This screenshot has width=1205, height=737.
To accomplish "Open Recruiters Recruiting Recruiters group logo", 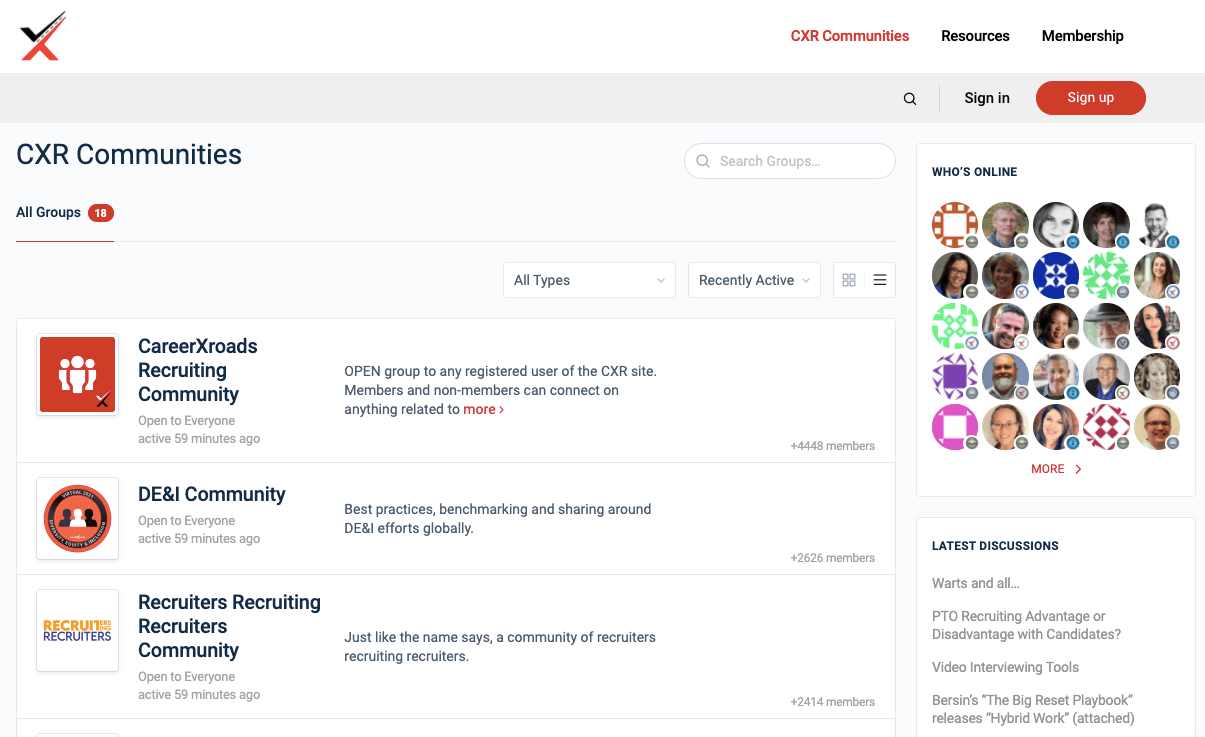I will (78, 630).
